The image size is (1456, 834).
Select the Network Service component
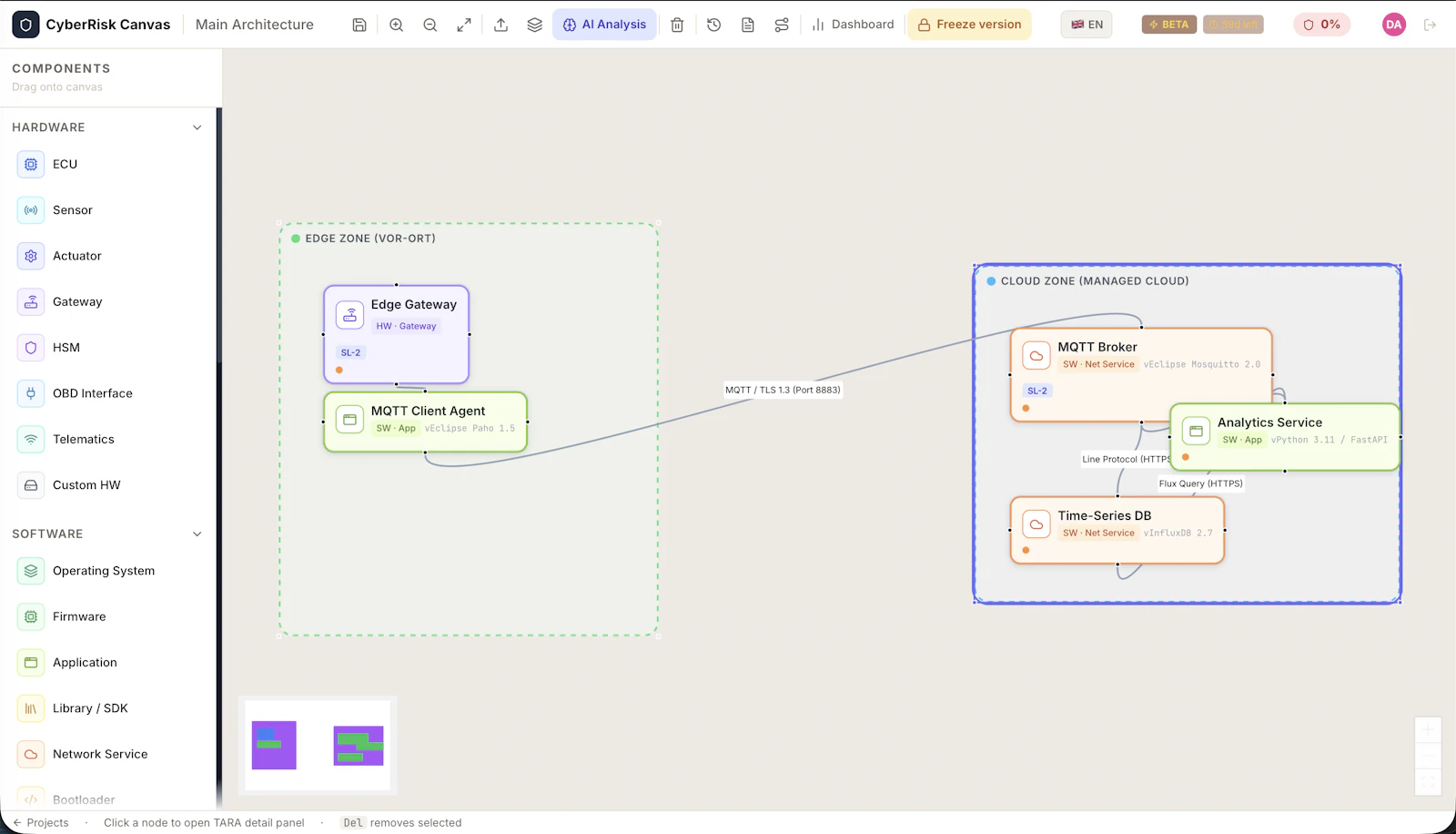tap(109, 754)
